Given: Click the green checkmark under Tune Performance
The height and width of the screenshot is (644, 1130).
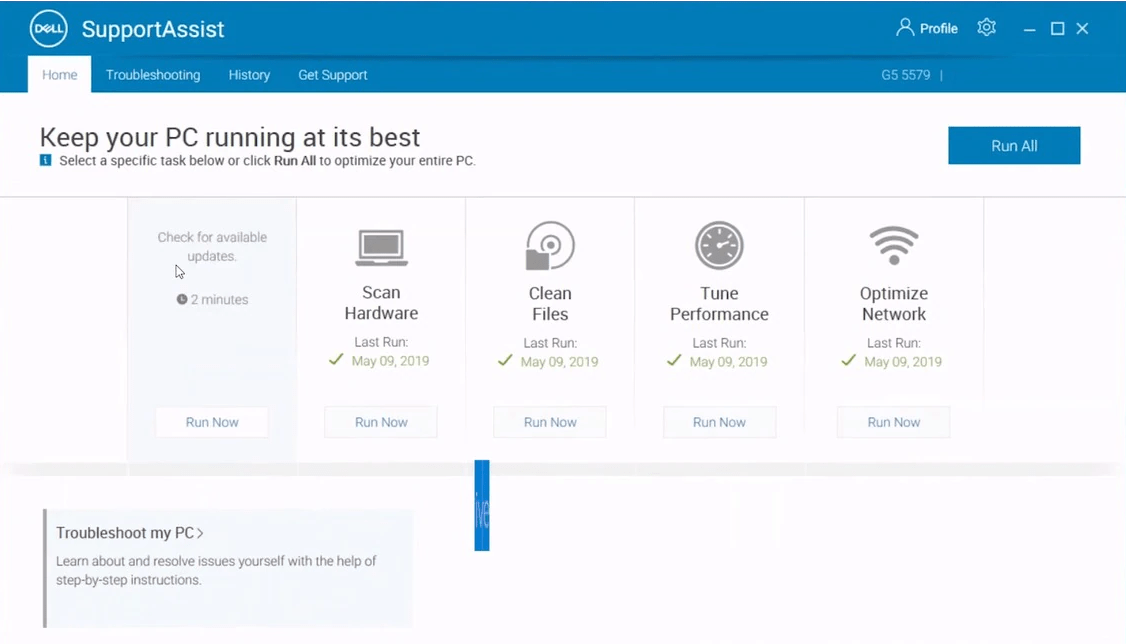Looking at the screenshot, I should click(x=674, y=359).
